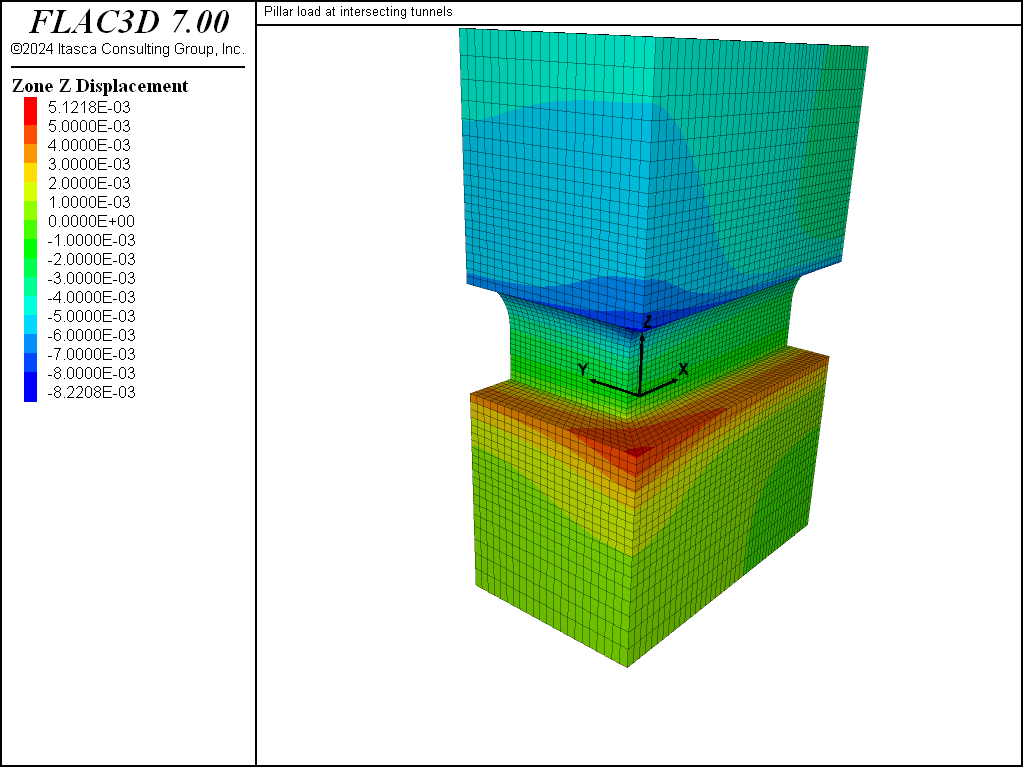Click the X axis label on the triad
This screenshot has height=768, width=1024.
click(683, 369)
